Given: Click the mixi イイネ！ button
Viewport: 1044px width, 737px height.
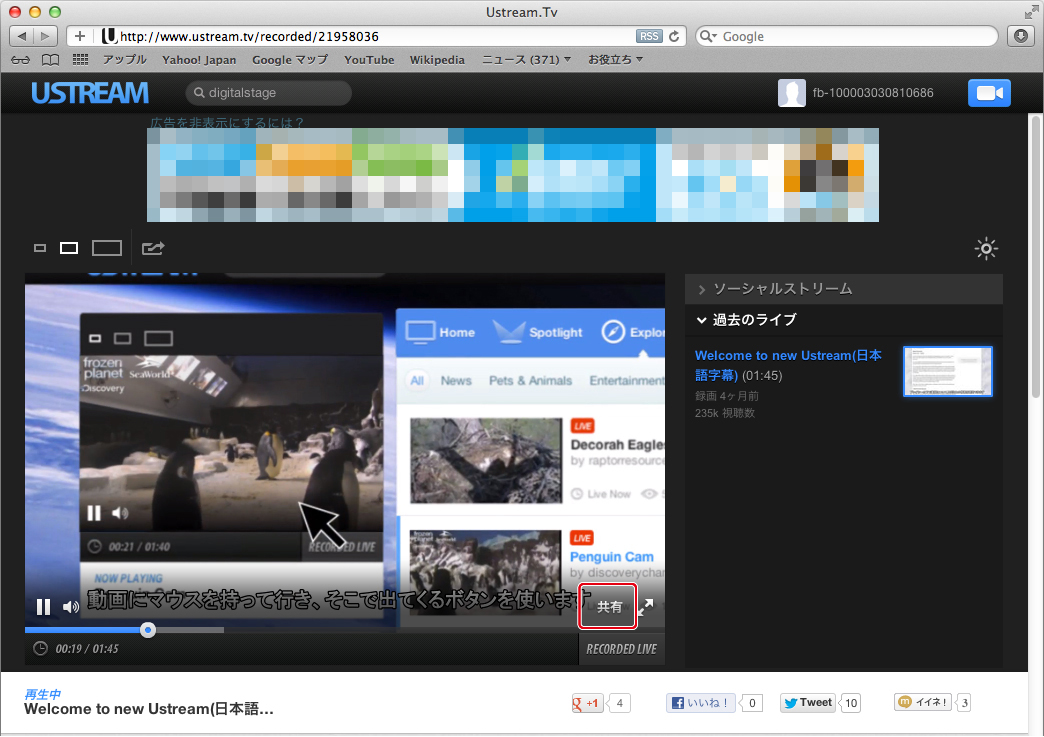Looking at the screenshot, I should (x=923, y=702).
